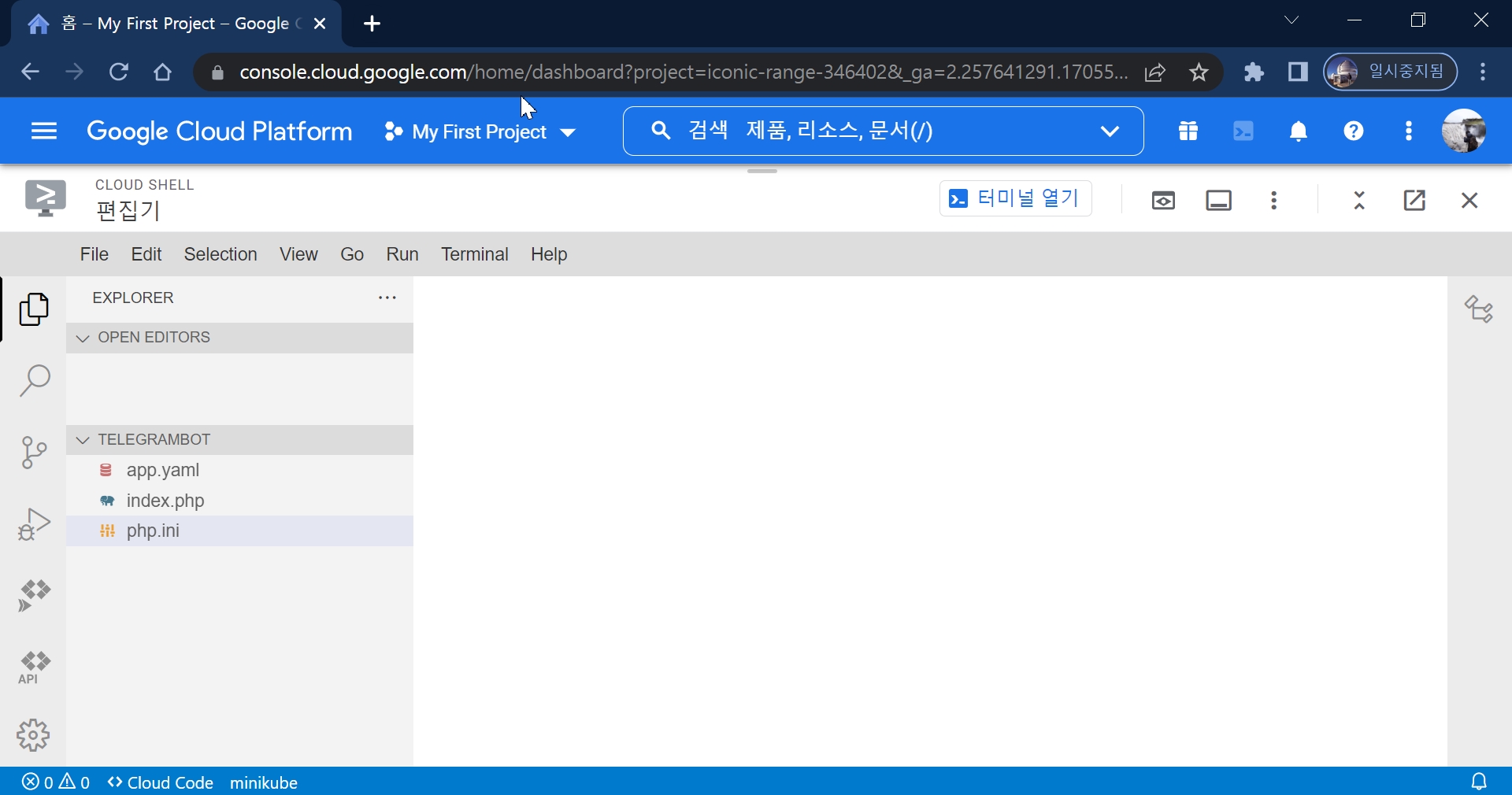Open the Cloud APIs icon in sidebar
Viewport: 1512px width, 795px height.
point(34,667)
